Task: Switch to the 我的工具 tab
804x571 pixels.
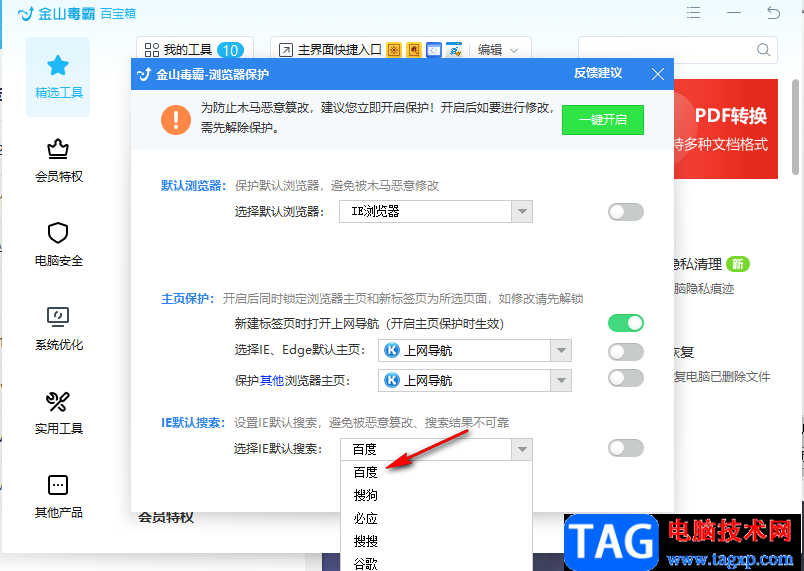Action: 195,50
